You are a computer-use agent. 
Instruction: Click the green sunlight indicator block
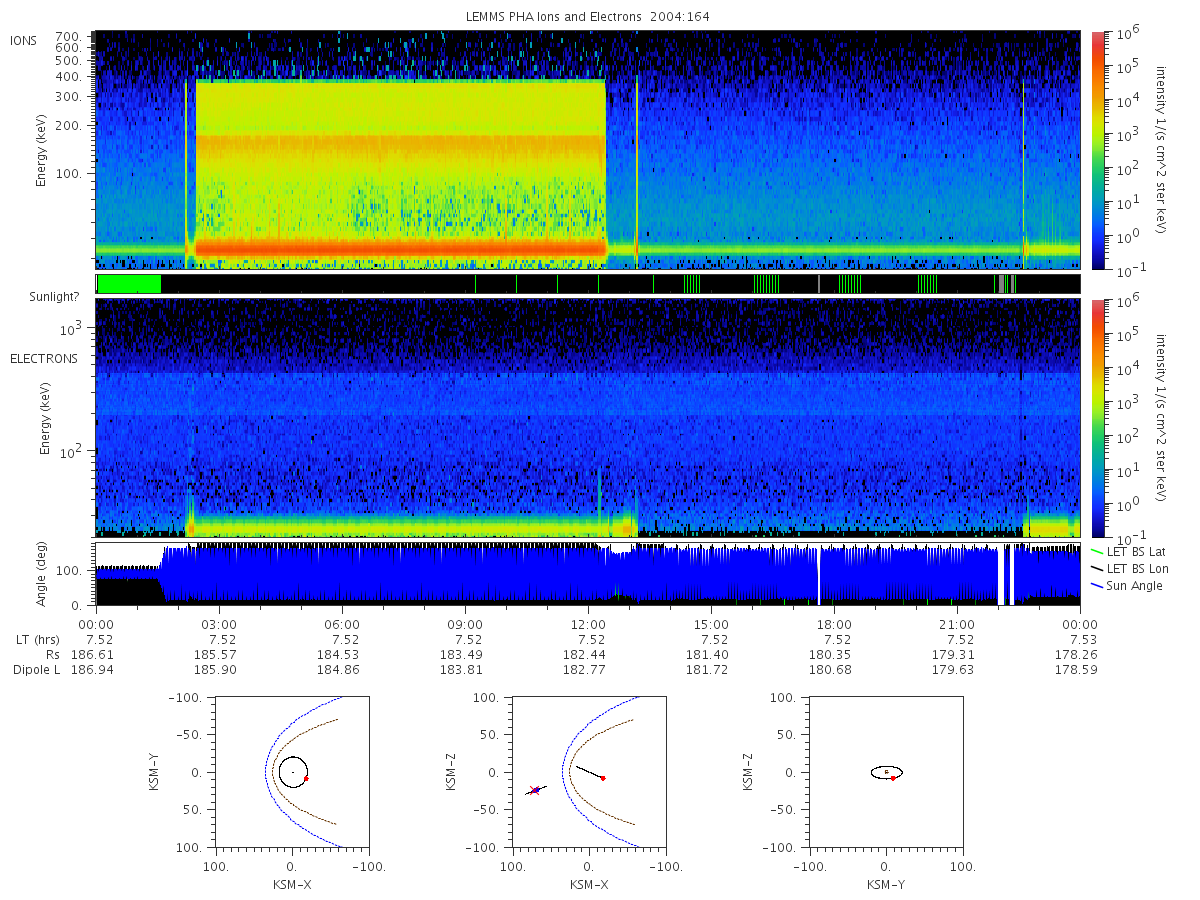pos(129,284)
